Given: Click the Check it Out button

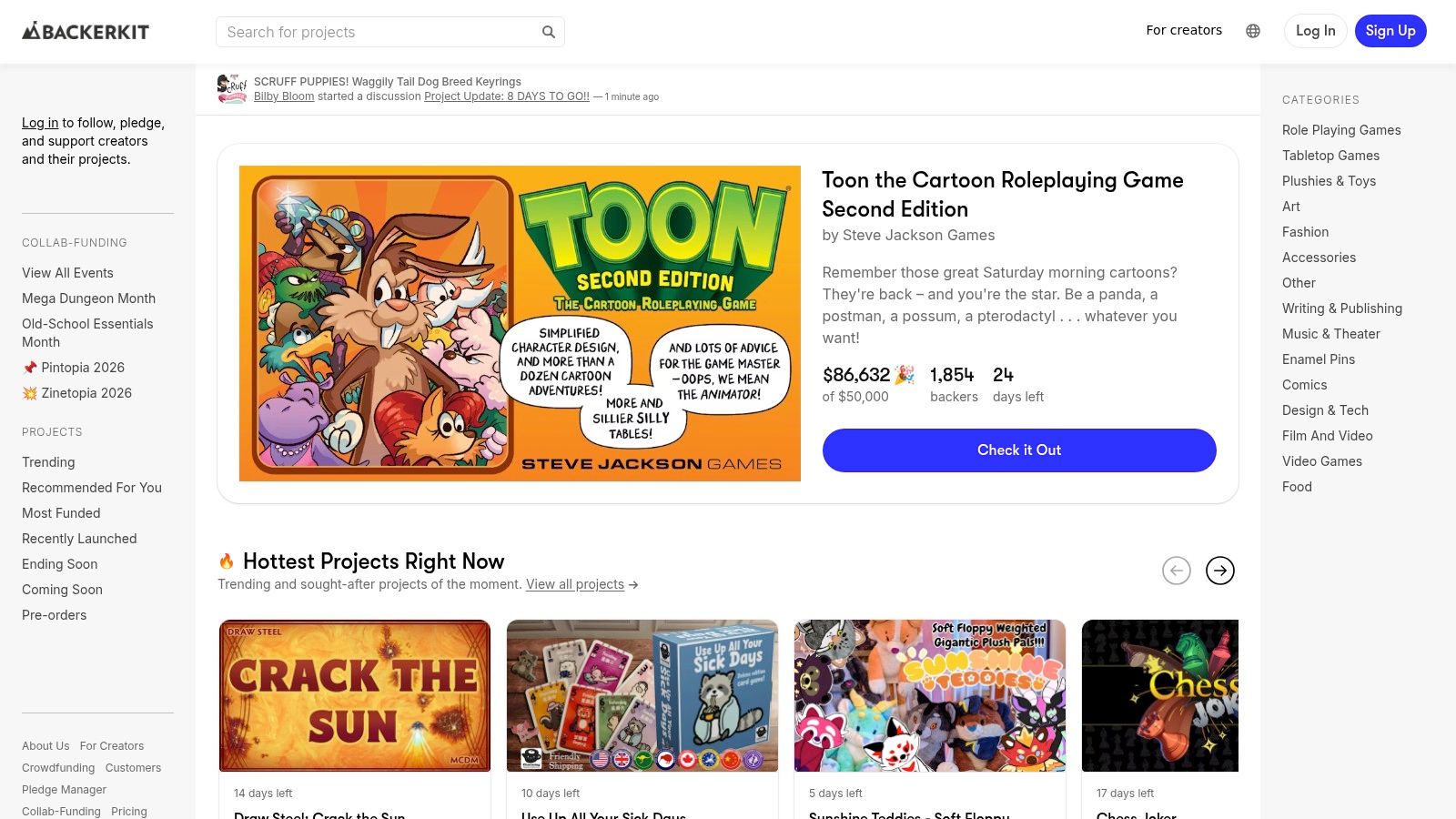Looking at the screenshot, I should tap(1018, 450).
